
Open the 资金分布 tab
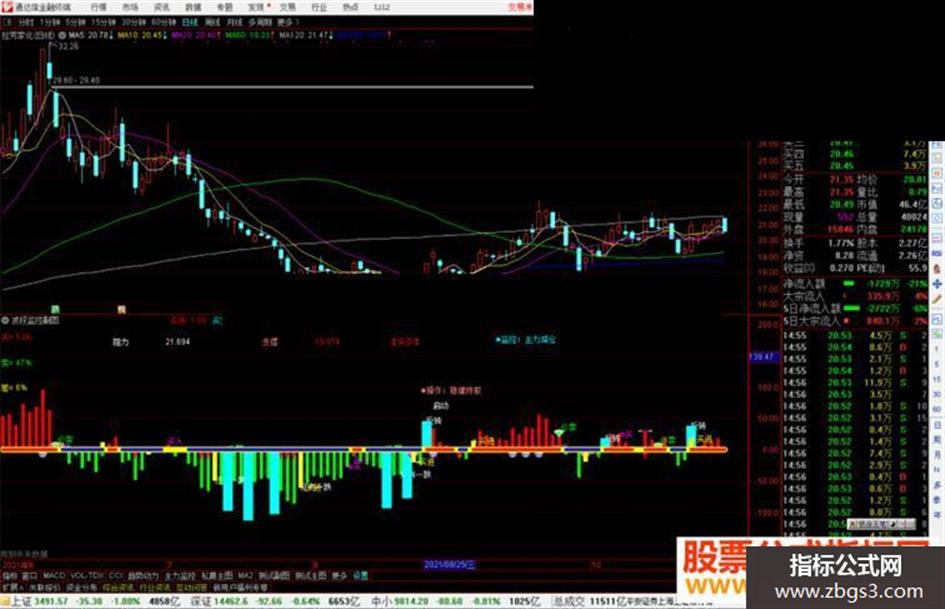[81, 587]
